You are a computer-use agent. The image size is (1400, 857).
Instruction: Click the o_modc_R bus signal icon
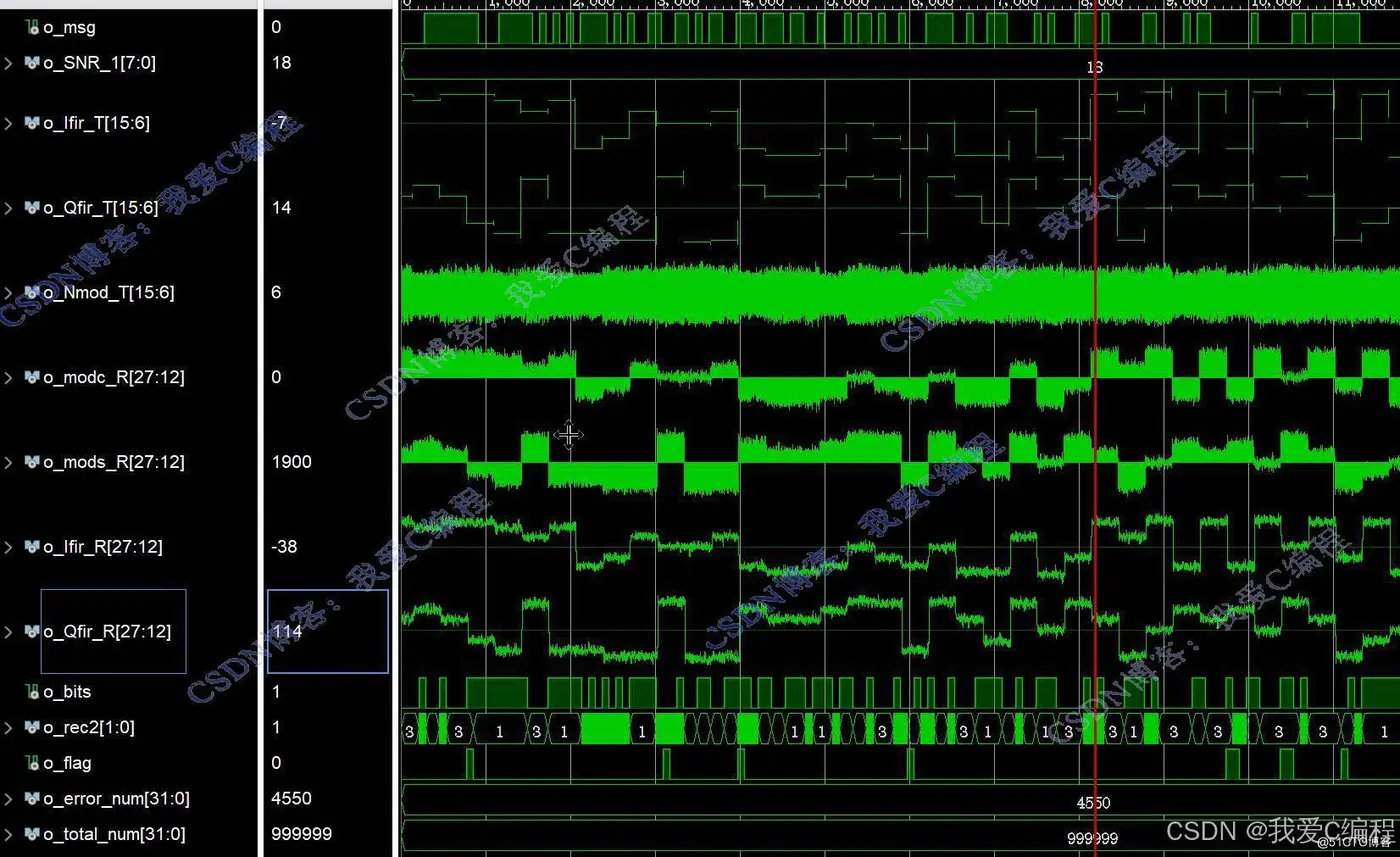click(x=32, y=377)
